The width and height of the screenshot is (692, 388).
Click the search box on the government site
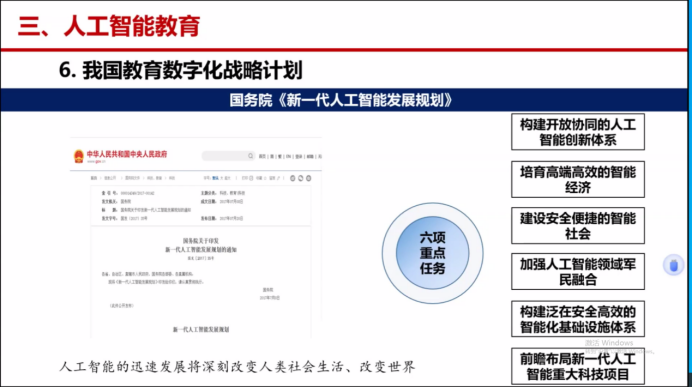(x=228, y=156)
